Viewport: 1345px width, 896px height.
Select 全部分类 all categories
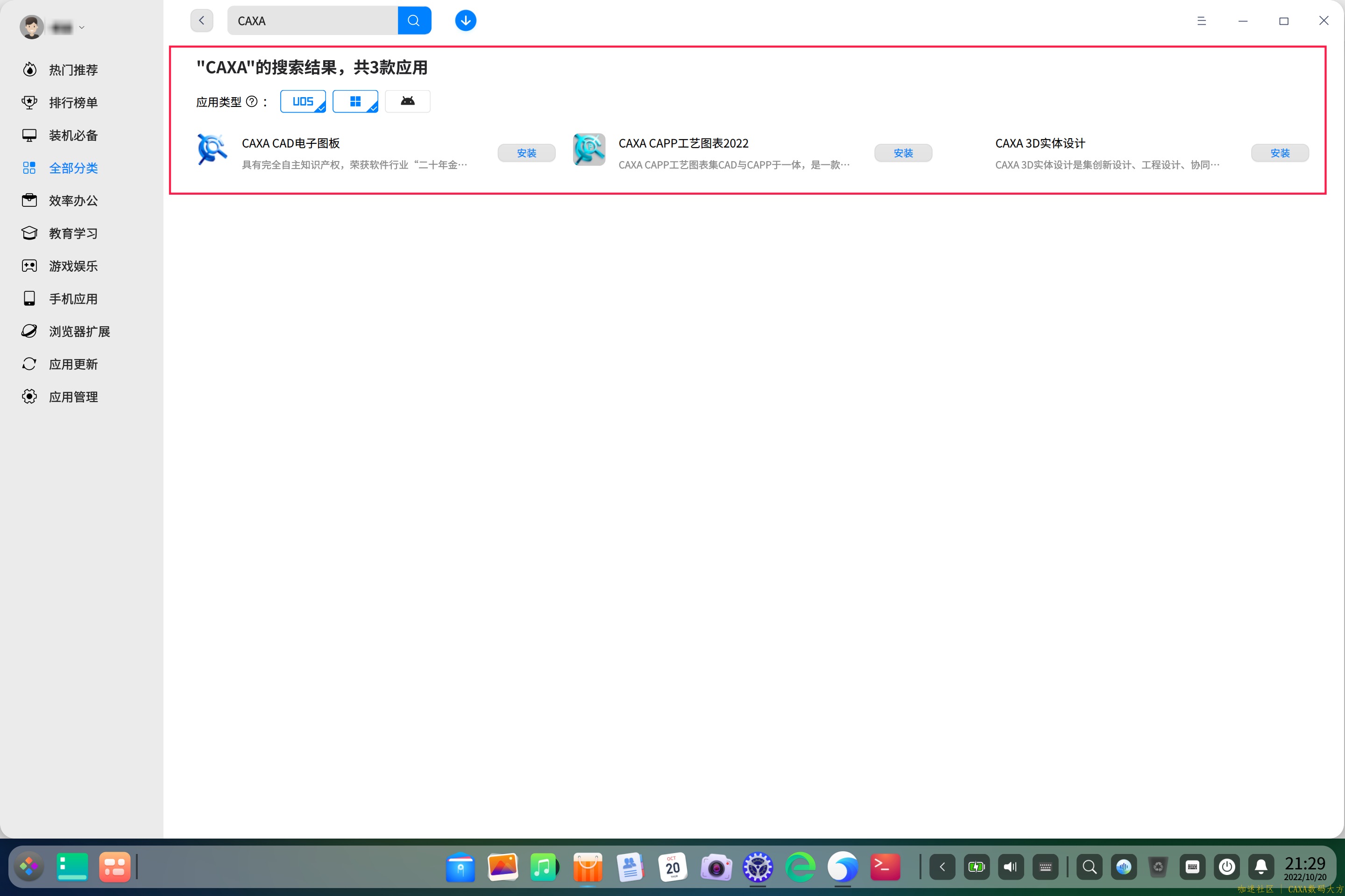(x=73, y=168)
